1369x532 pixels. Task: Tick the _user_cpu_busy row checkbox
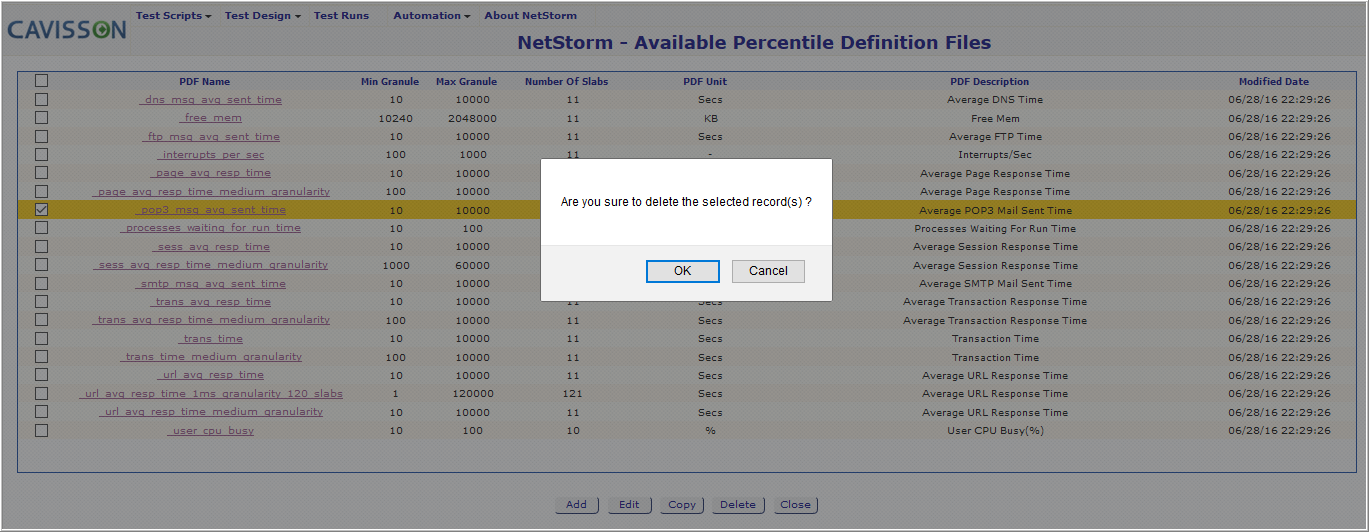click(41, 430)
